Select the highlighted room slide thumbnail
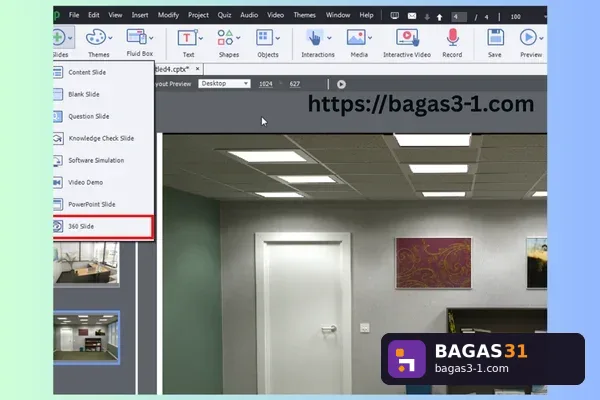The width and height of the screenshot is (600, 400). [86, 338]
